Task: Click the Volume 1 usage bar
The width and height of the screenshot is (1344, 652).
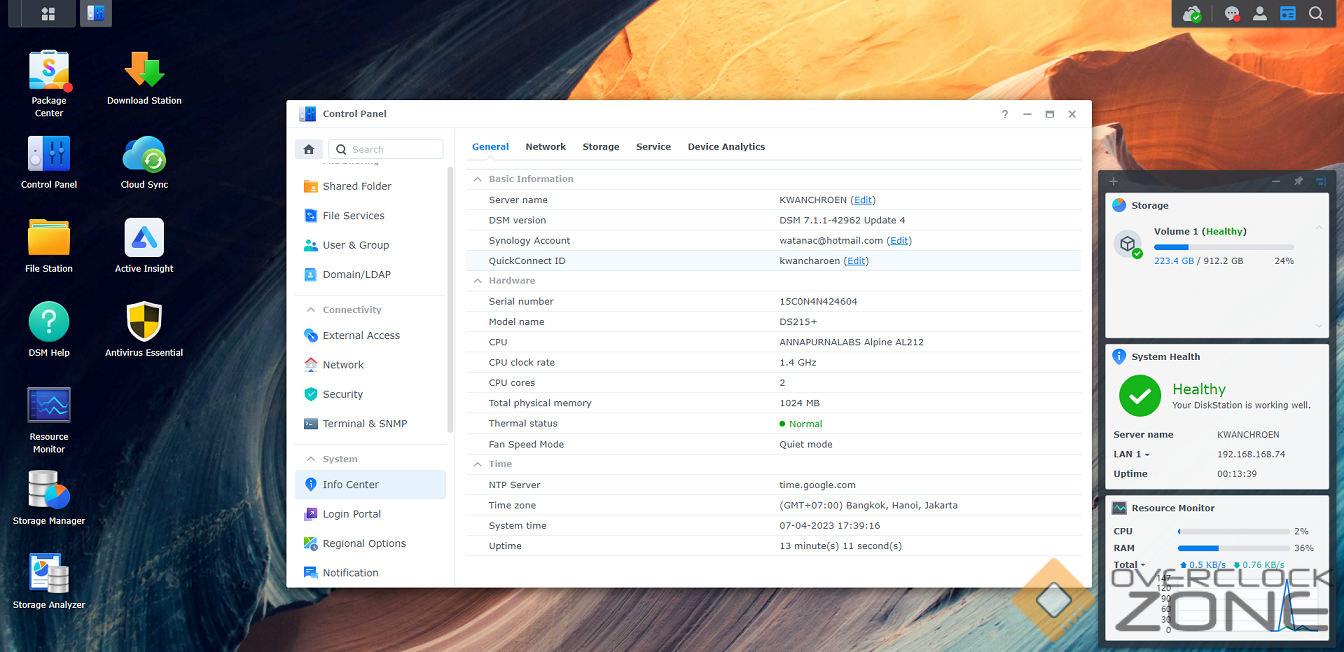Action: pos(1223,247)
